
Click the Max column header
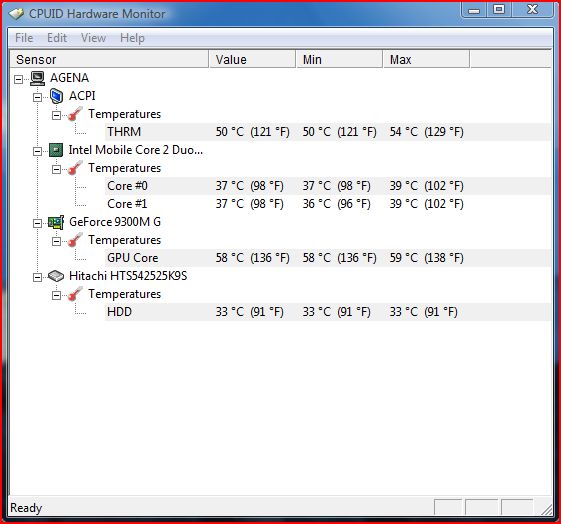[426, 59]
